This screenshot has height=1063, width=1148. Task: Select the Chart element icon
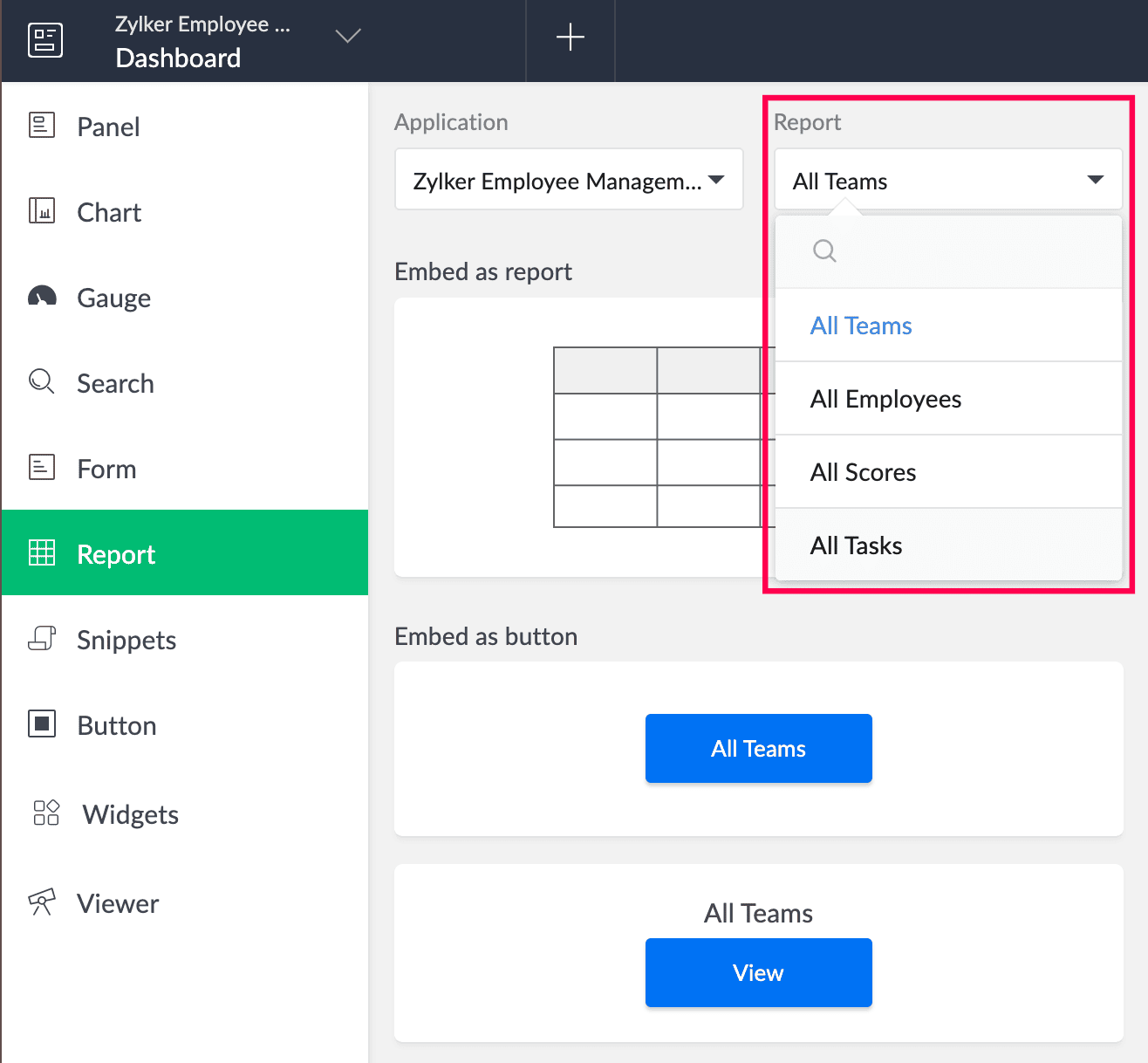42,211
